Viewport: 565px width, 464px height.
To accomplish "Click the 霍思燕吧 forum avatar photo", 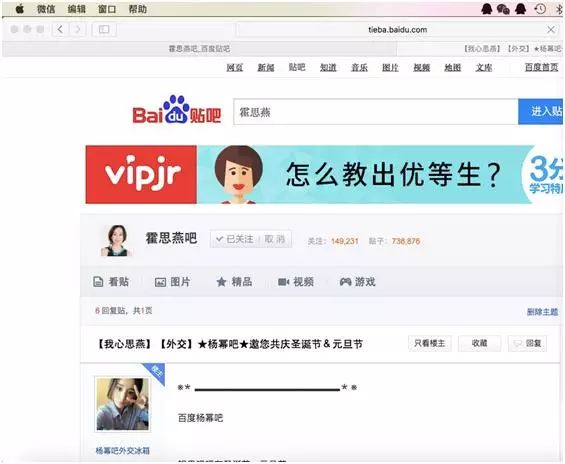I will tap(117, 240).
